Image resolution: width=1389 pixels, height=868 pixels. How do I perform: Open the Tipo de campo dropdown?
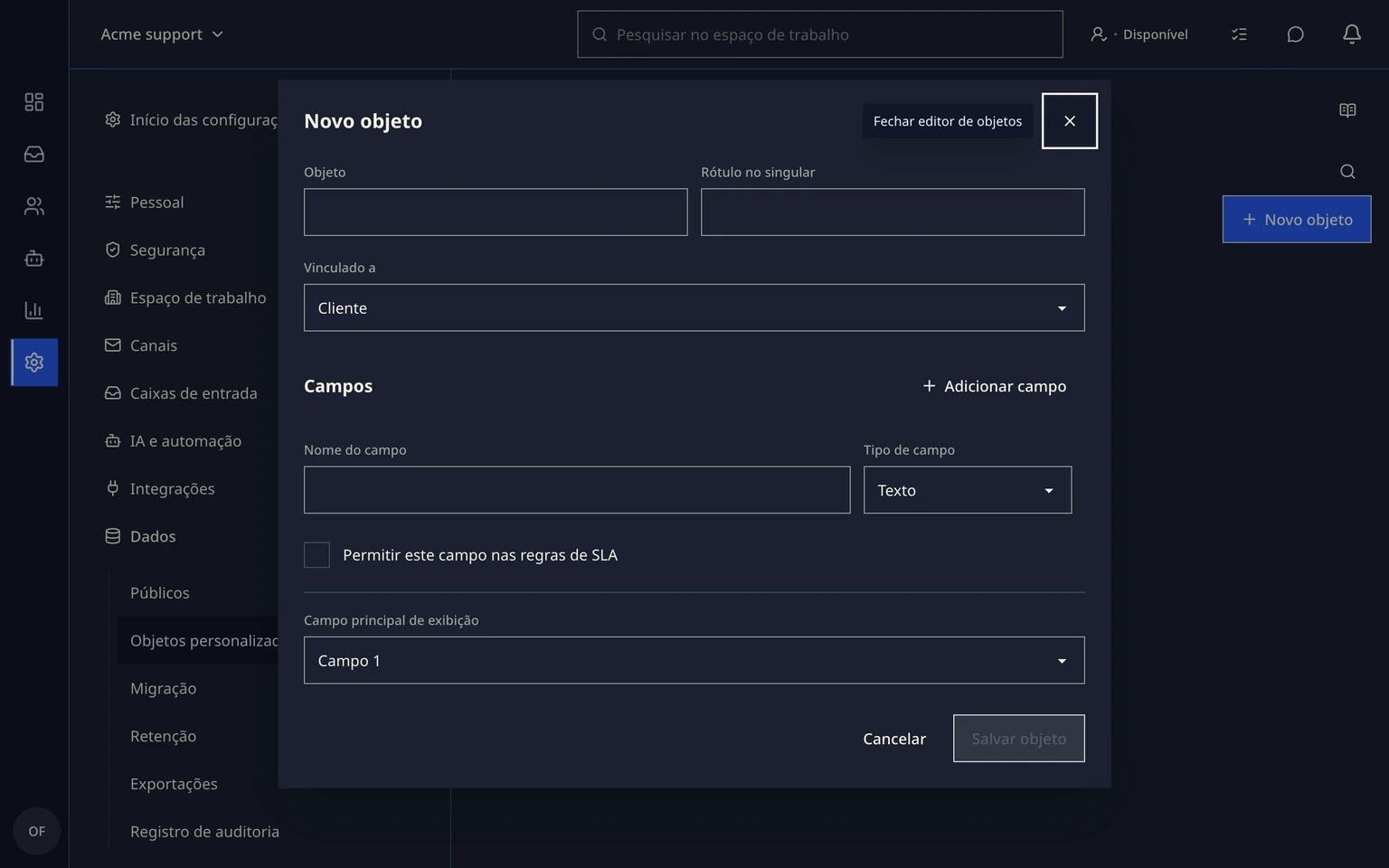click(x=968, y=490)
